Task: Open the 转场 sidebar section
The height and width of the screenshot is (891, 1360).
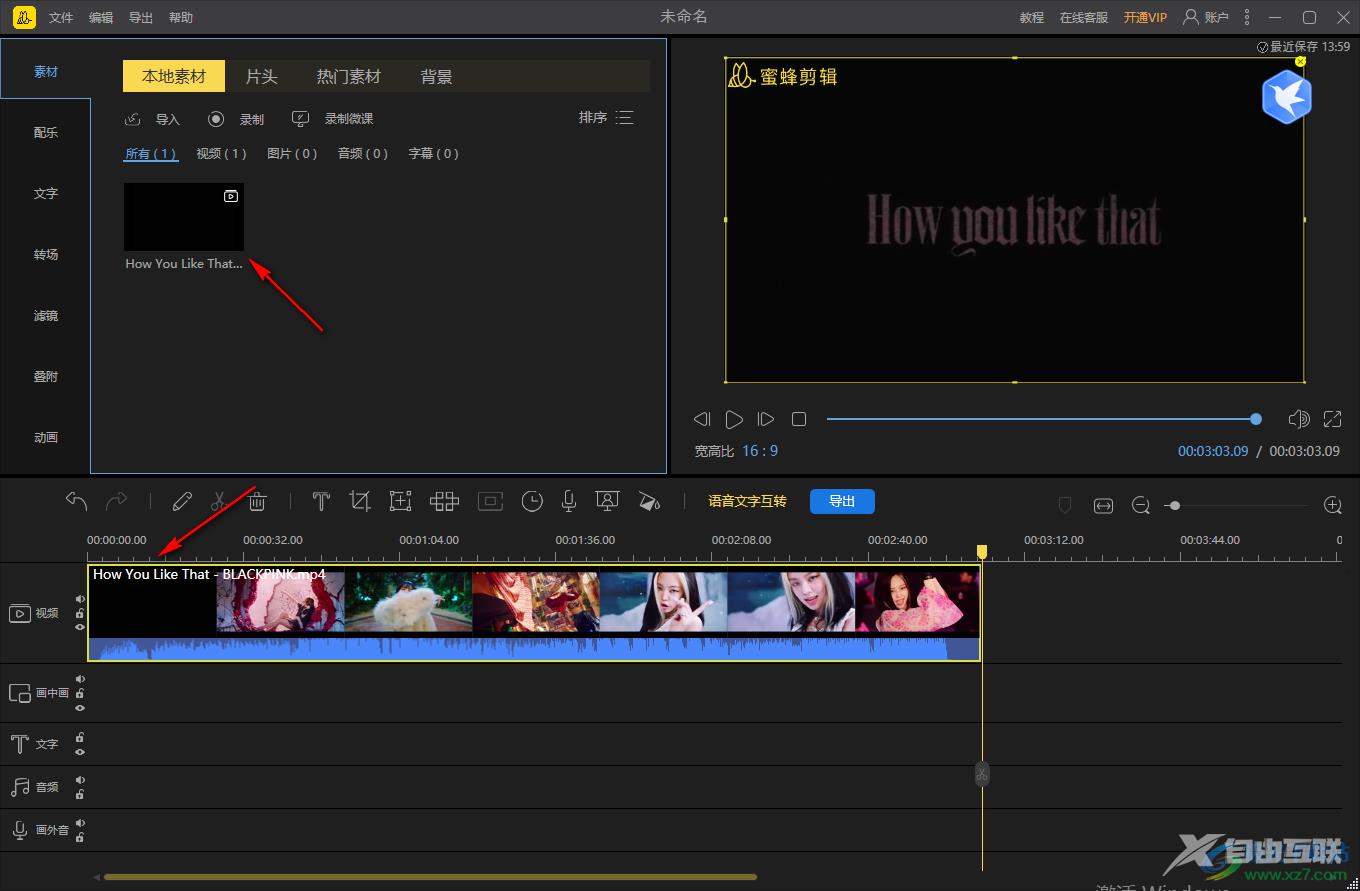Action: [46, 255]
